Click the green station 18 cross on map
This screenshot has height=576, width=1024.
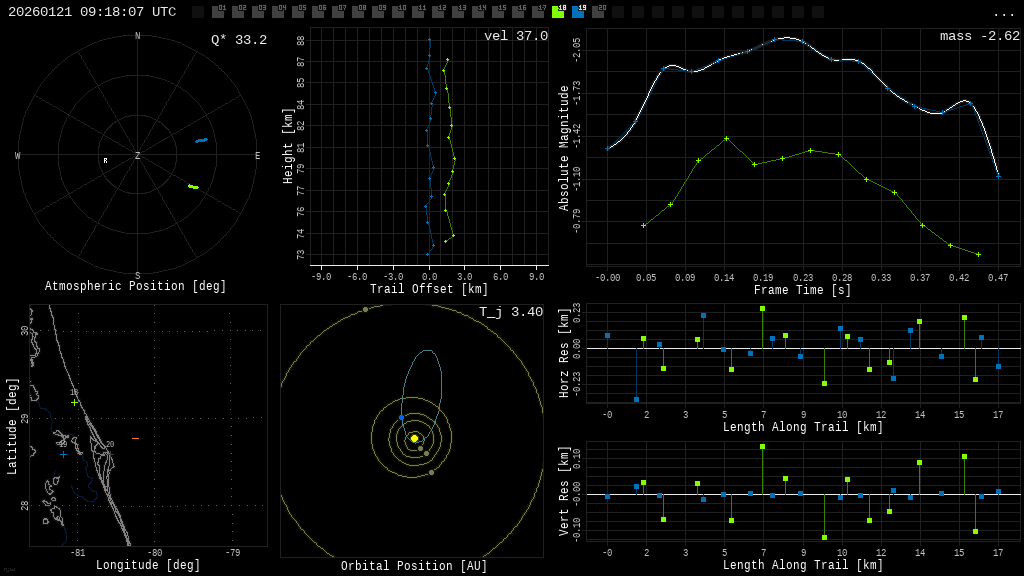tap(74, 402)
